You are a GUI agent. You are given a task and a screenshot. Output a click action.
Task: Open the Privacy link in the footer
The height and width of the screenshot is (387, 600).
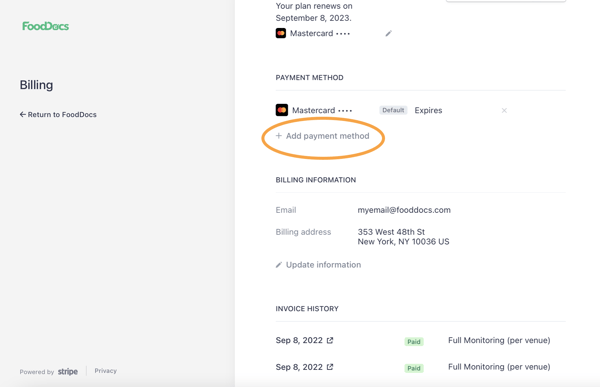(x=106, y=371)
